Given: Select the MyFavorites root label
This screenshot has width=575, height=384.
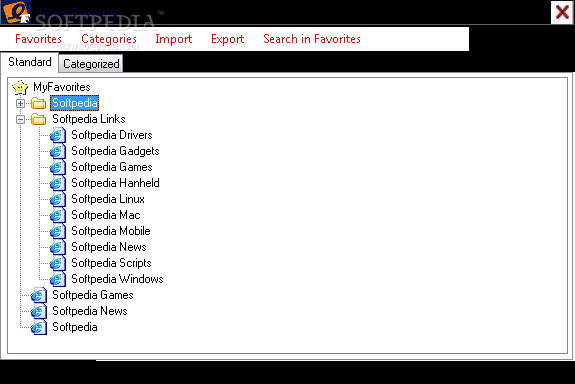Looking at the screenshot, I should click(62, 87).
